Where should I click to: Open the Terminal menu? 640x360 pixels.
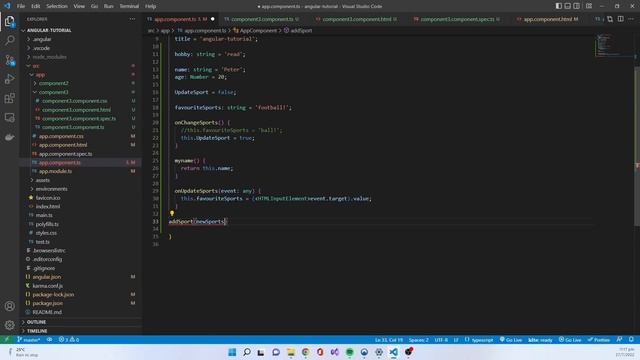pos(129,6)
